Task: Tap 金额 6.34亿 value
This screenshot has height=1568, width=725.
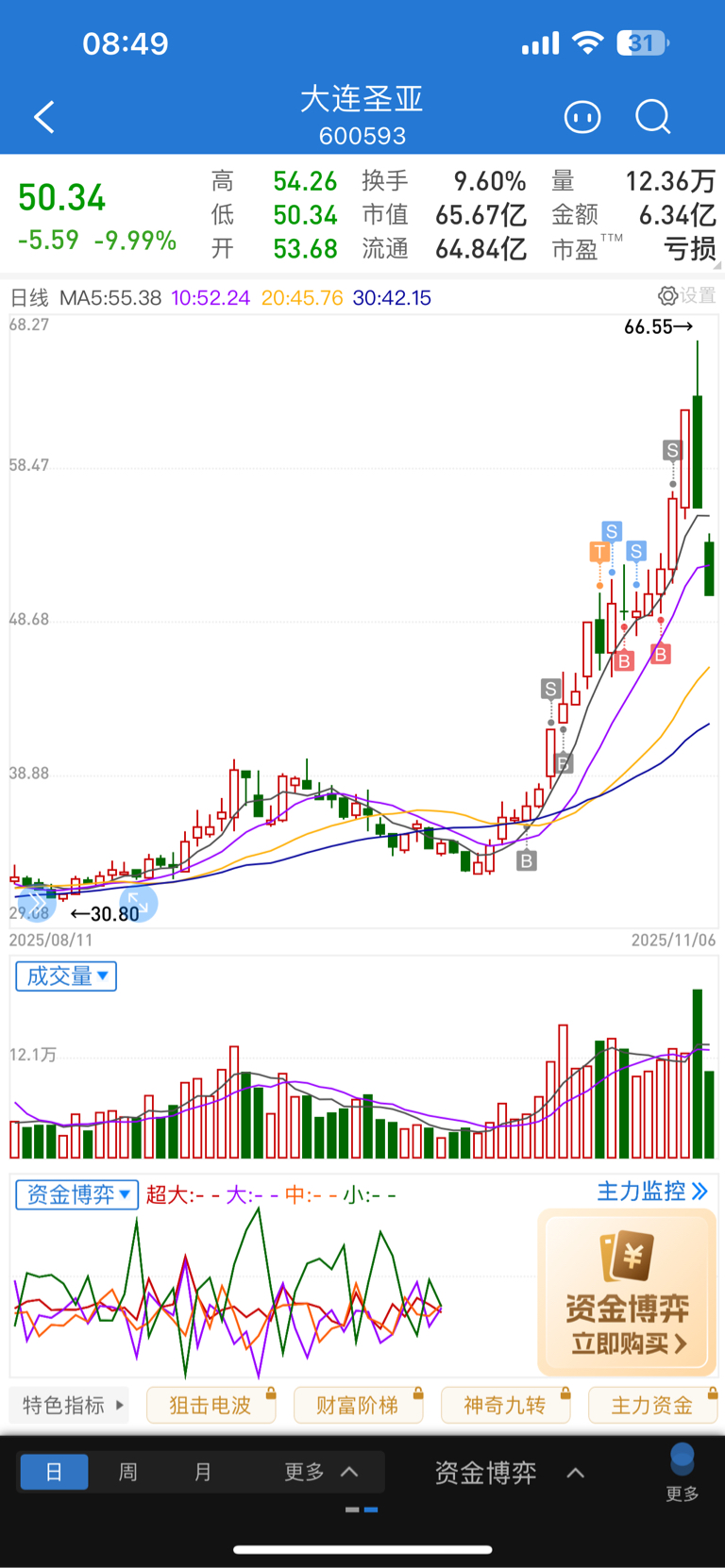Action: (677, 215)
